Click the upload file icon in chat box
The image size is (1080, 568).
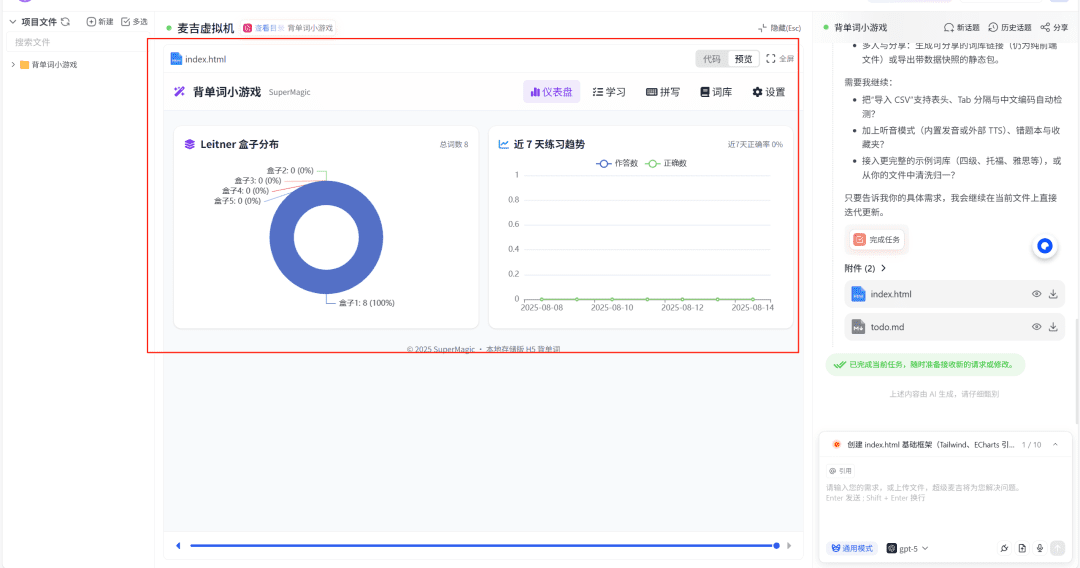(1022, 548)
